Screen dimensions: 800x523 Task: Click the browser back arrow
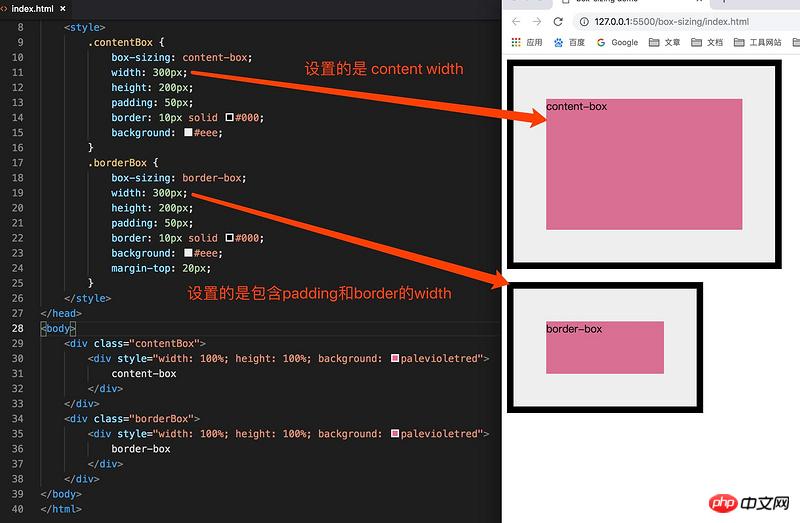516,21
